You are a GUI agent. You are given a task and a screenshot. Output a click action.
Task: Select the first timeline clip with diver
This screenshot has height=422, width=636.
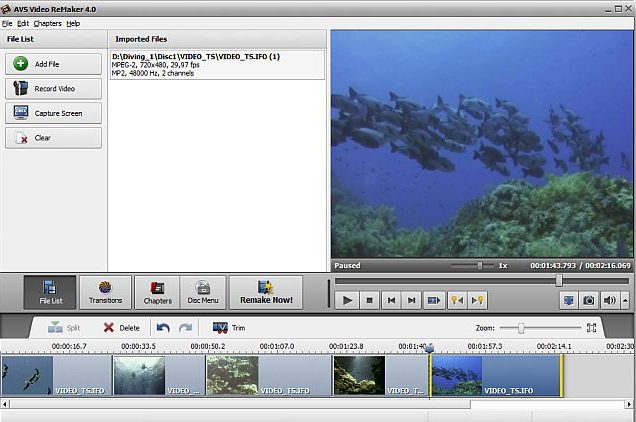tap(56, 376)
